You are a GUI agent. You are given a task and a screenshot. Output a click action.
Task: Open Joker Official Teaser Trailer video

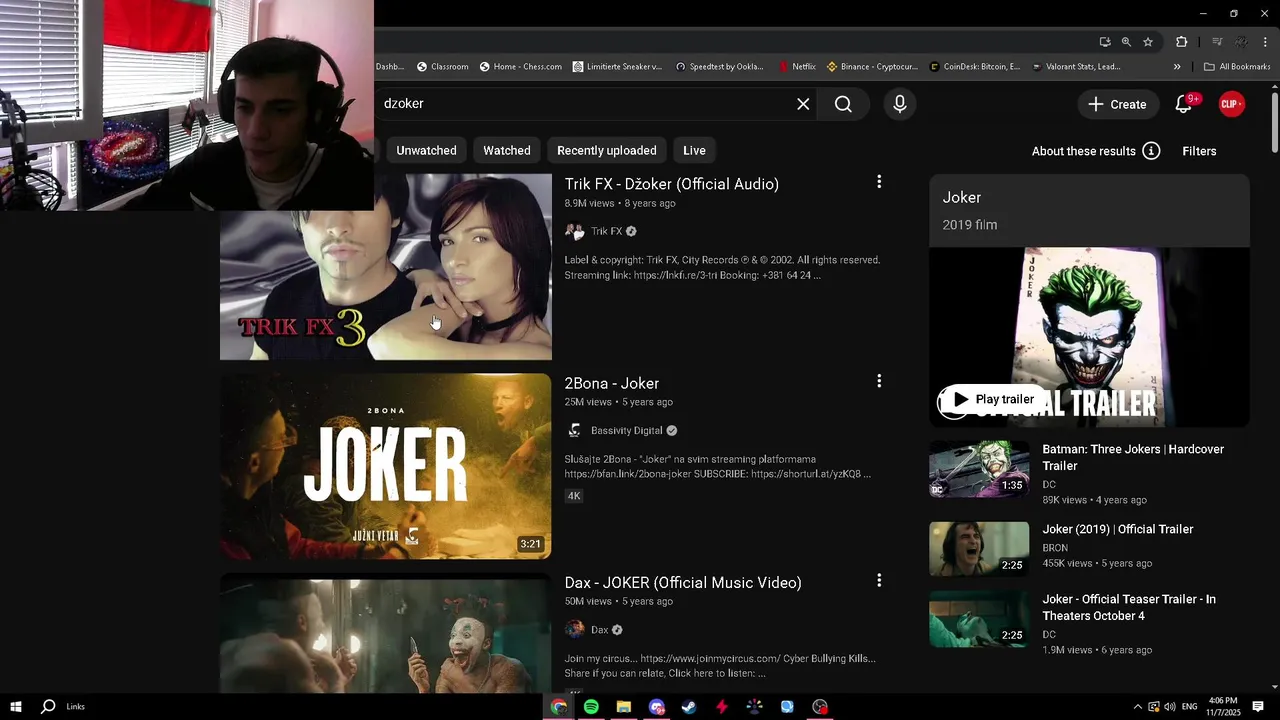tap(1129, 607)
